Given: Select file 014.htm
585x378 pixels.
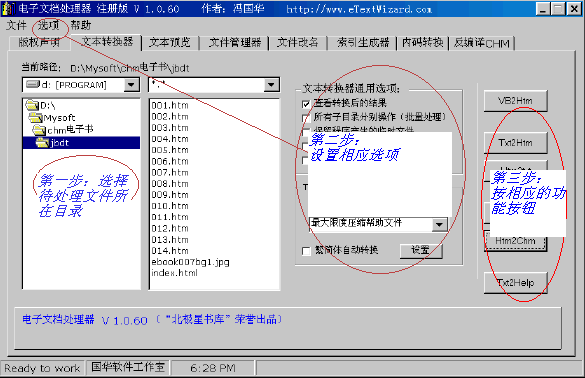Looking at the screenshot, I should [x=170, y=251].
